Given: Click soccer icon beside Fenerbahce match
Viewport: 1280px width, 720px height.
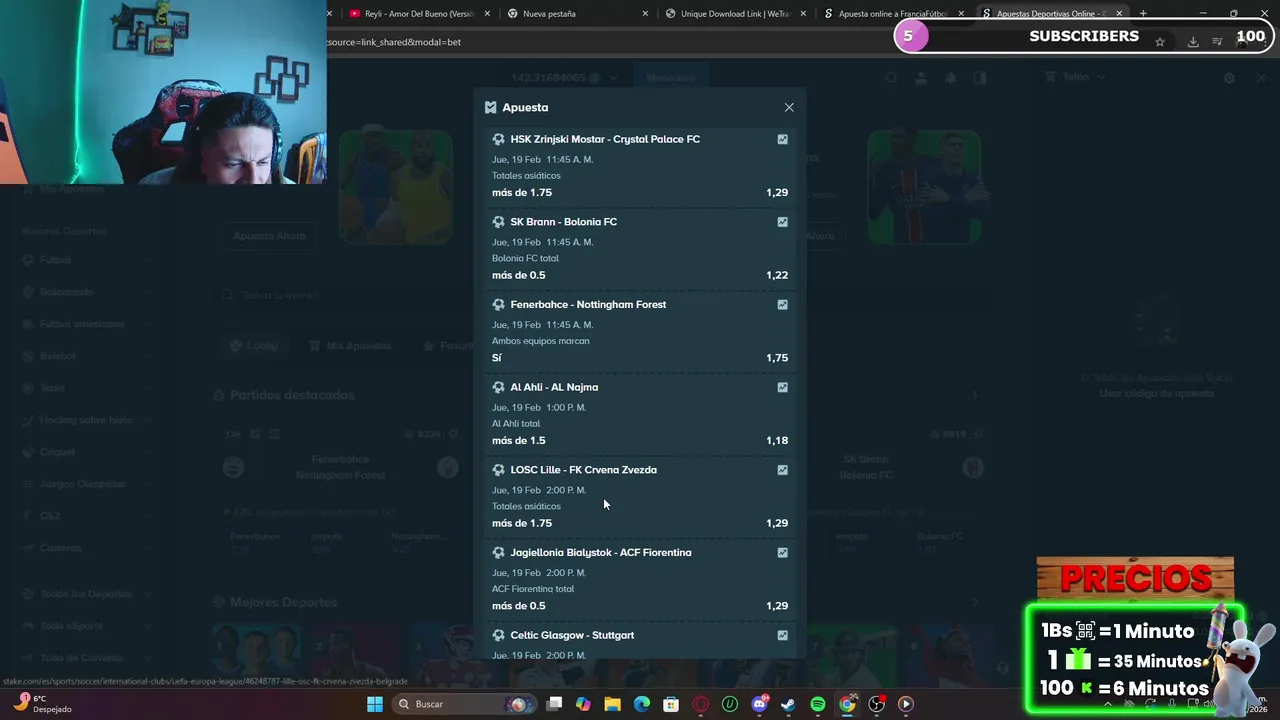Looking at the screenshot, I should tap(498, 304).
